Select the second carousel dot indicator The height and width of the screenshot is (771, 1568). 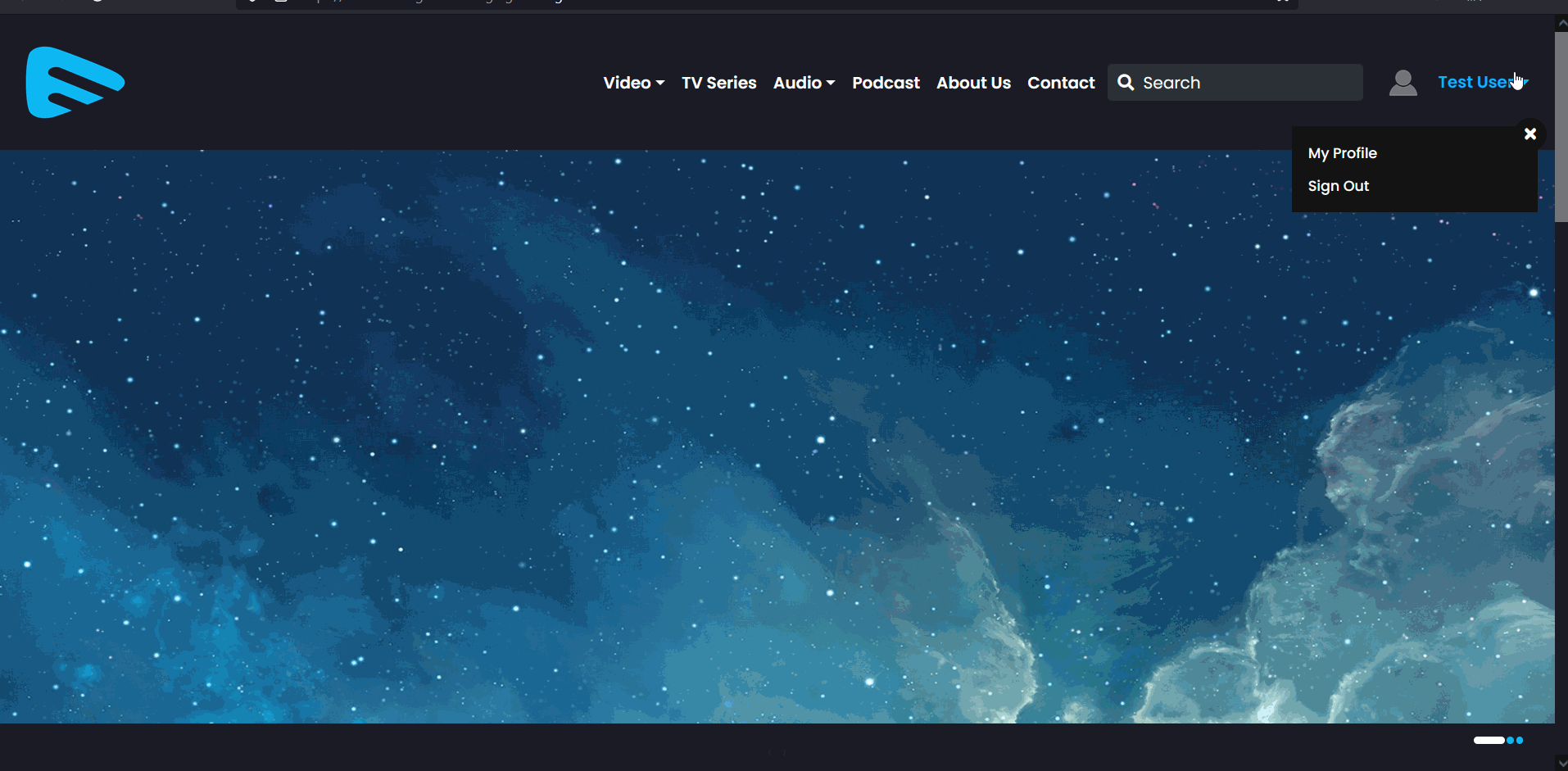tap(1510, 741)
